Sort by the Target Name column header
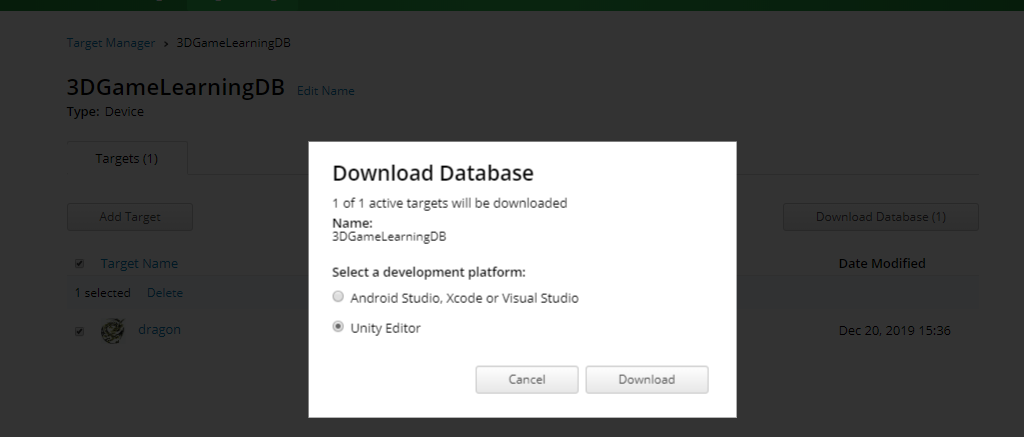Screen dimensions: 1024x437 [x=139, y=263]
